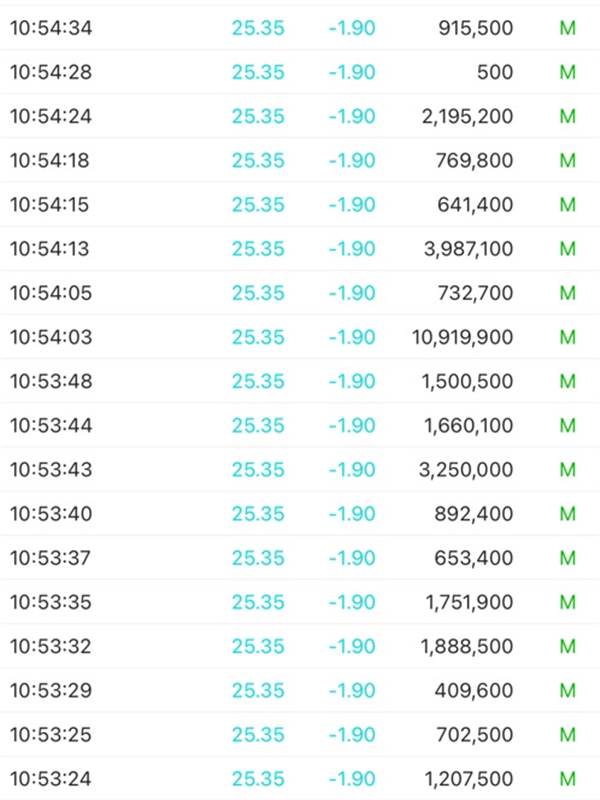Click the M marker on 10:54:15 row
This screenshot has height=800, width=600.
coord(567,205)
